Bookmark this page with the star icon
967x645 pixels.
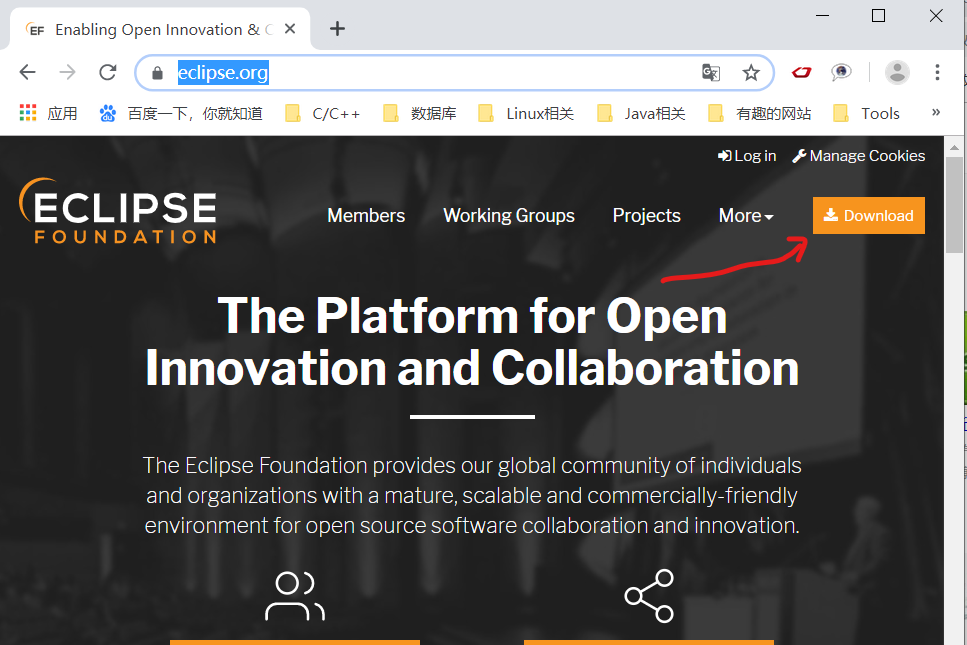[x=751, y=73]
